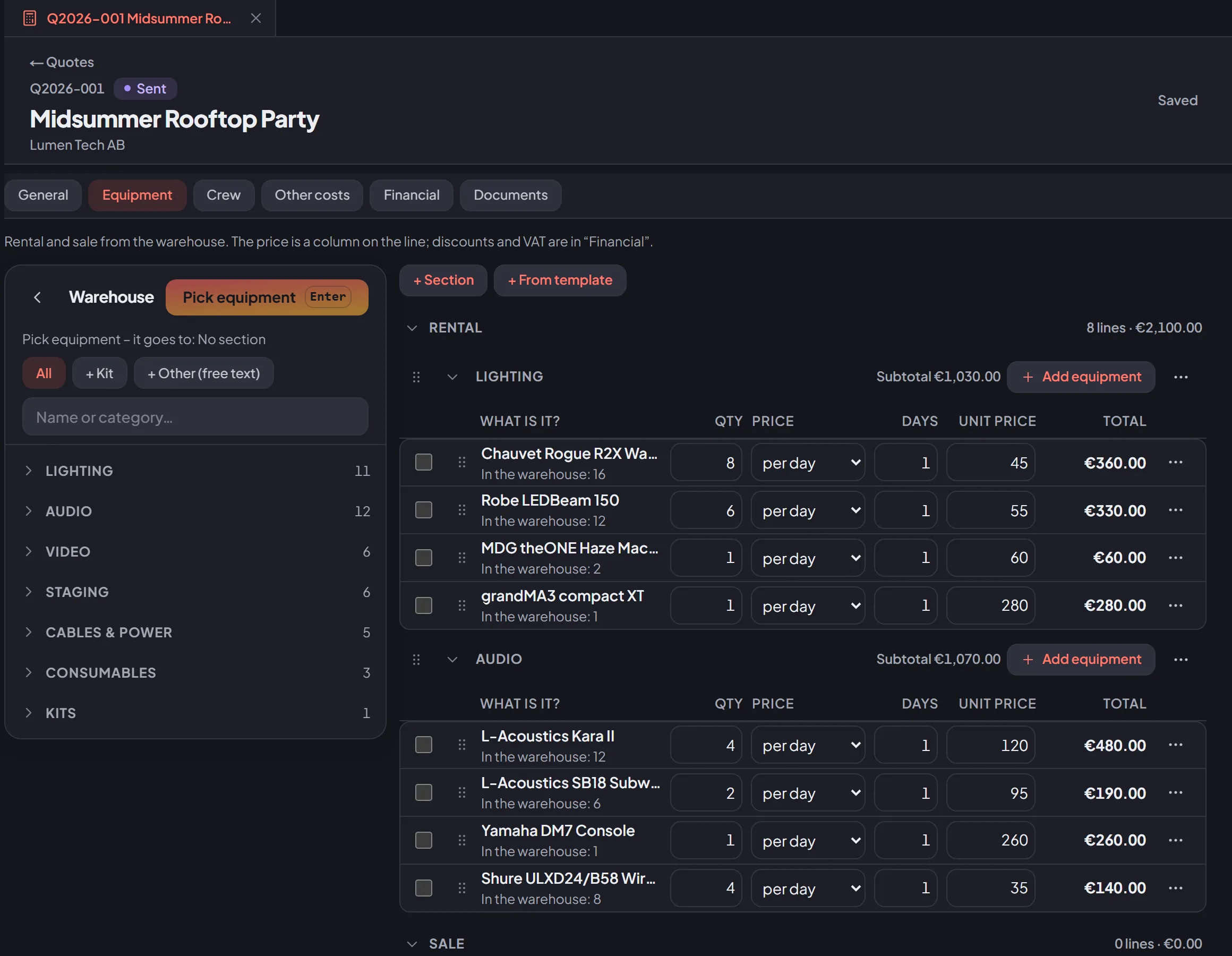Open row options for Chauvet Rogue R2X
This screenshot has height=956, width=1232.
(x=1176, y=462)
